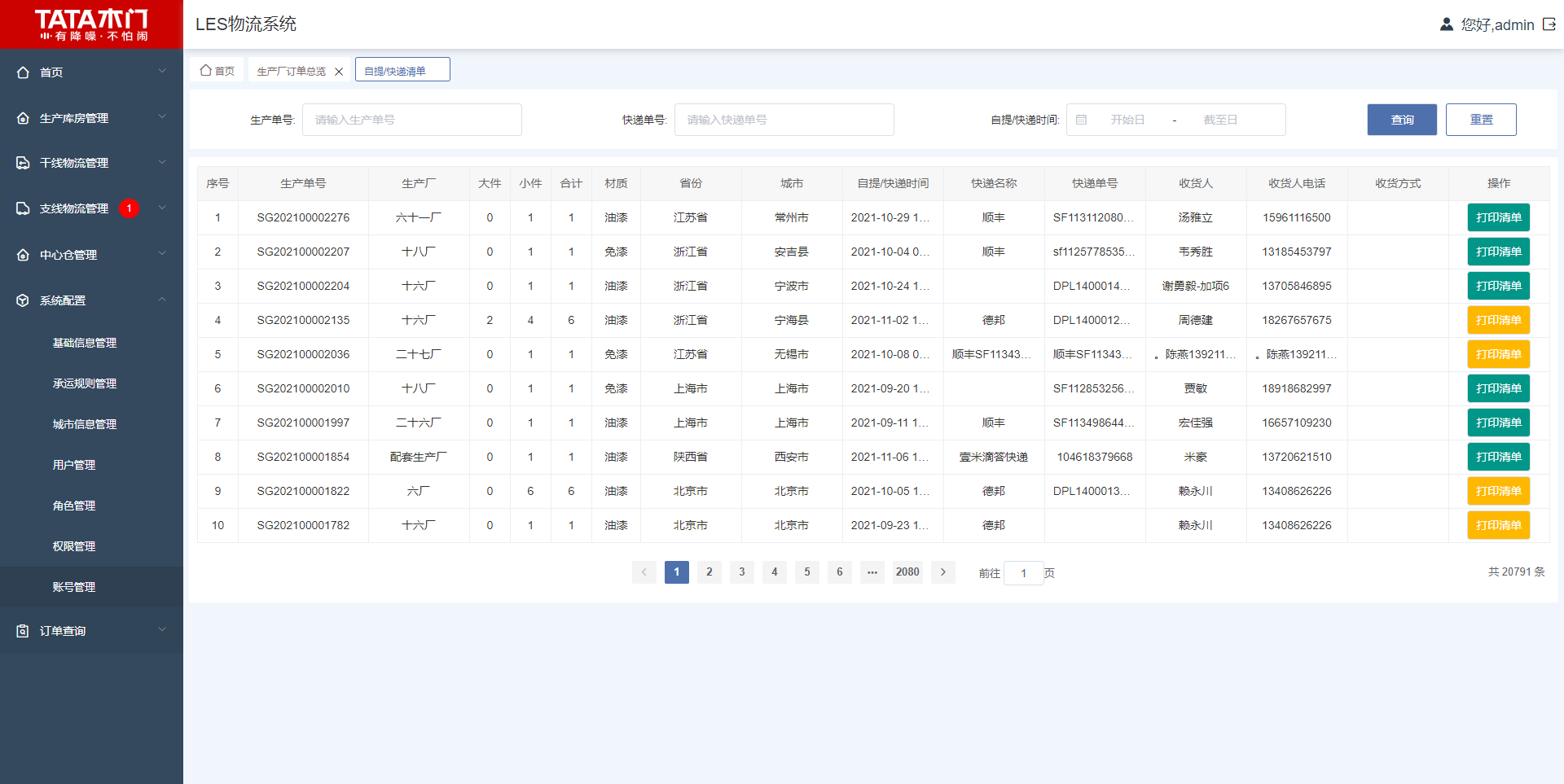Screen dimensions: 1564x784
Task: Expand the 订单查询 menu chevron
Action: point(162,630)
